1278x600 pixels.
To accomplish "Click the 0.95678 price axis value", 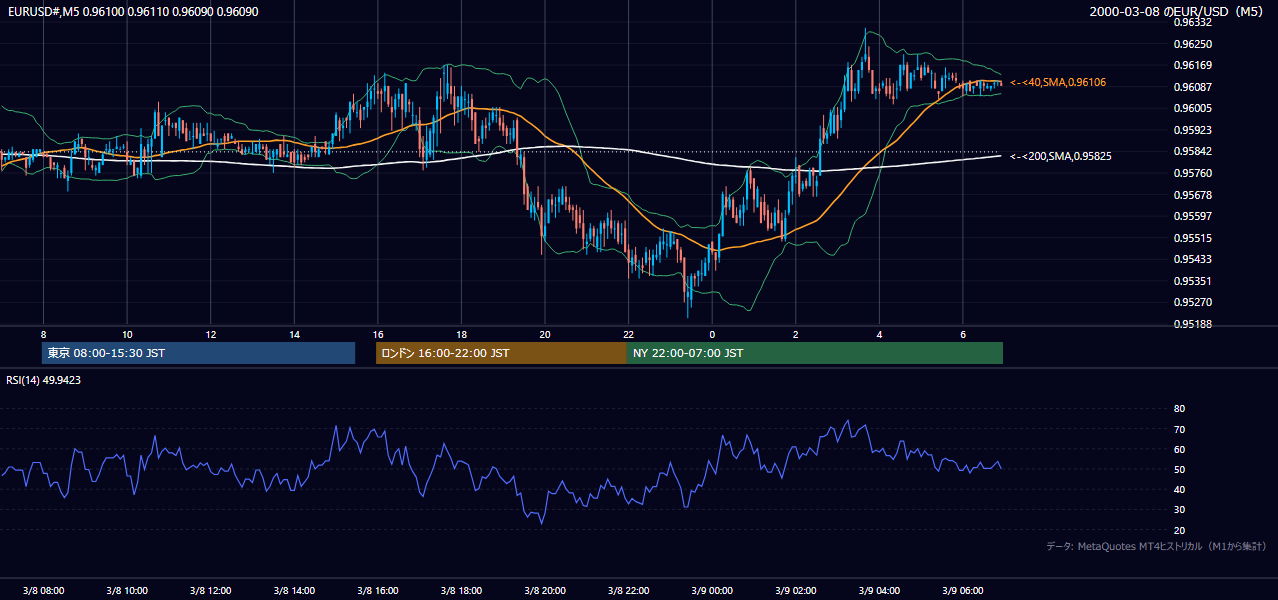I will point(1192,195).
